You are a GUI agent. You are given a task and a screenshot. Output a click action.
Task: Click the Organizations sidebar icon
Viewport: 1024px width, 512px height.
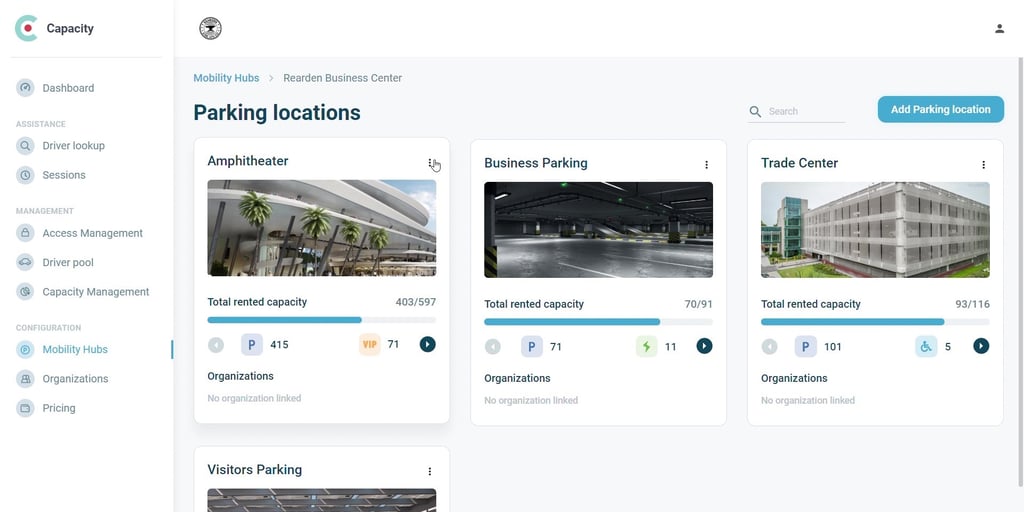point(25,379)
